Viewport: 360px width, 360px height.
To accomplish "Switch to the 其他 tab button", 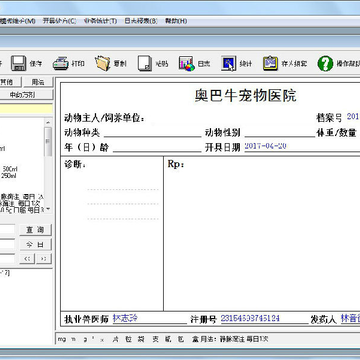I will [x=11, y=82].
